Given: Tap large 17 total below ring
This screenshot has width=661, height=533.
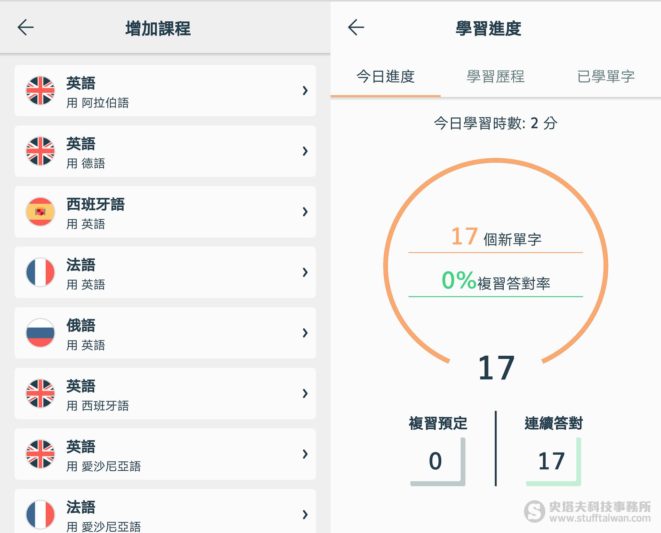Looking at the screenshot, I should [496, 368].
